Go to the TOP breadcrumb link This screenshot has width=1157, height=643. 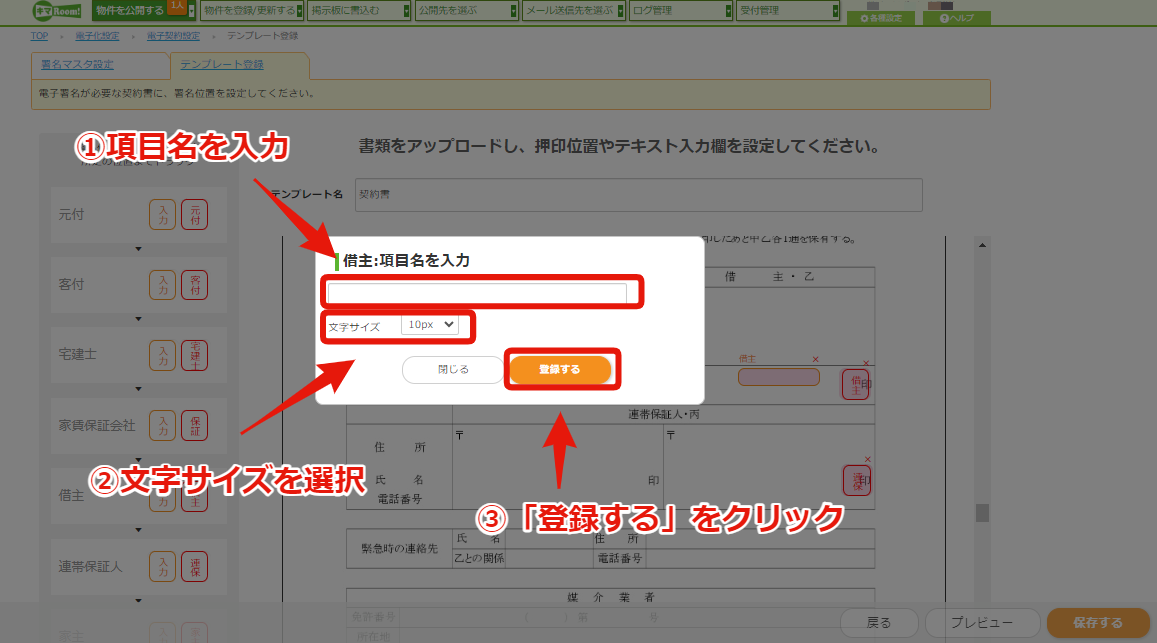tap(39, 35)
